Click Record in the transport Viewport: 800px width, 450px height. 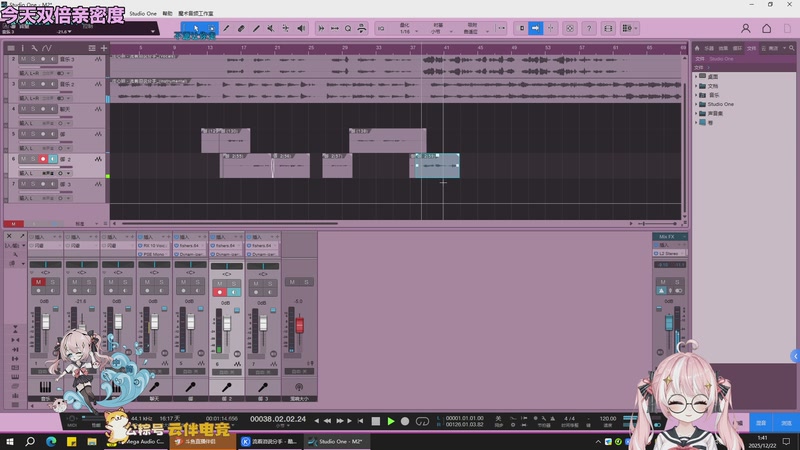coord(405,421)
